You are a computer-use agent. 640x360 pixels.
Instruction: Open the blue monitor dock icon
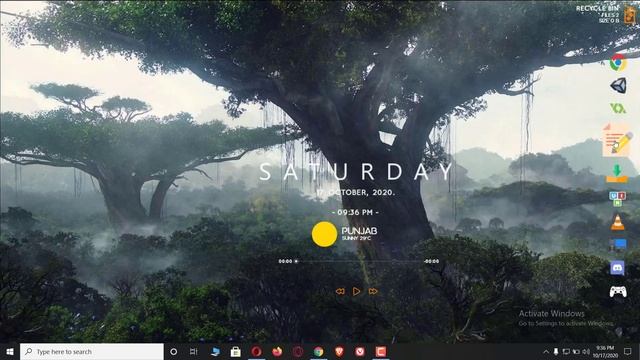pos(618,245)
